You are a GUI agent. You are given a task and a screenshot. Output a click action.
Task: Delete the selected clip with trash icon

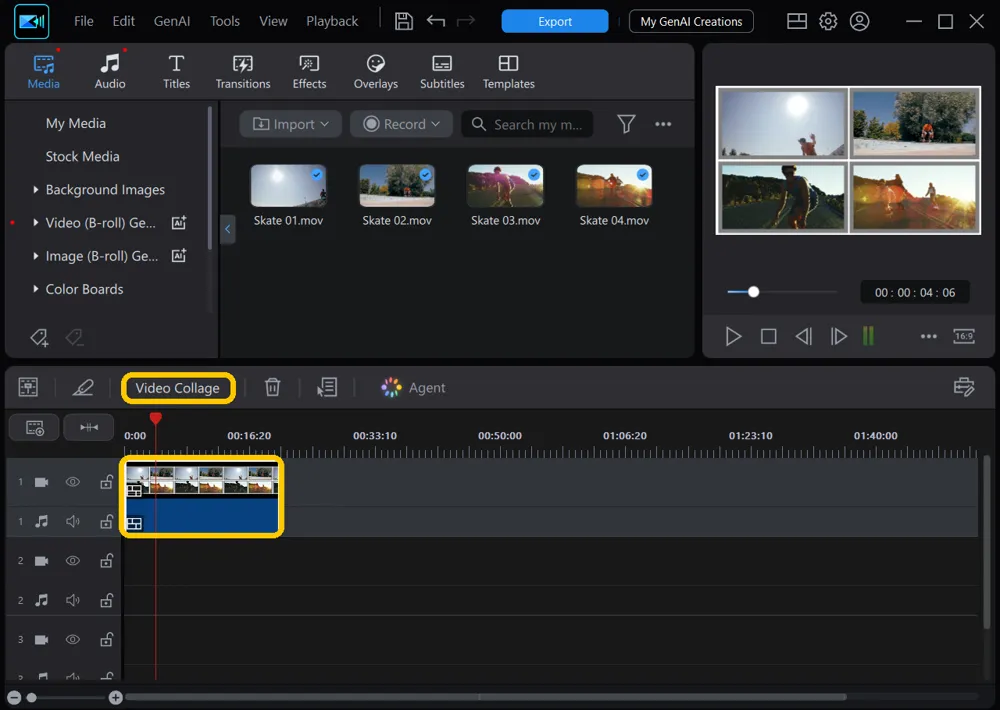(272, 387)
